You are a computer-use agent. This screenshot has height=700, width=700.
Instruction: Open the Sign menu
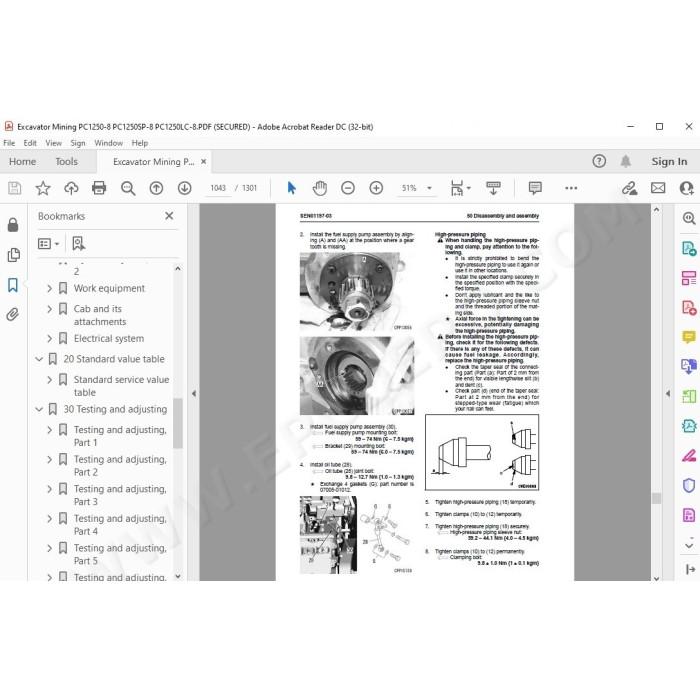(78, 143)
